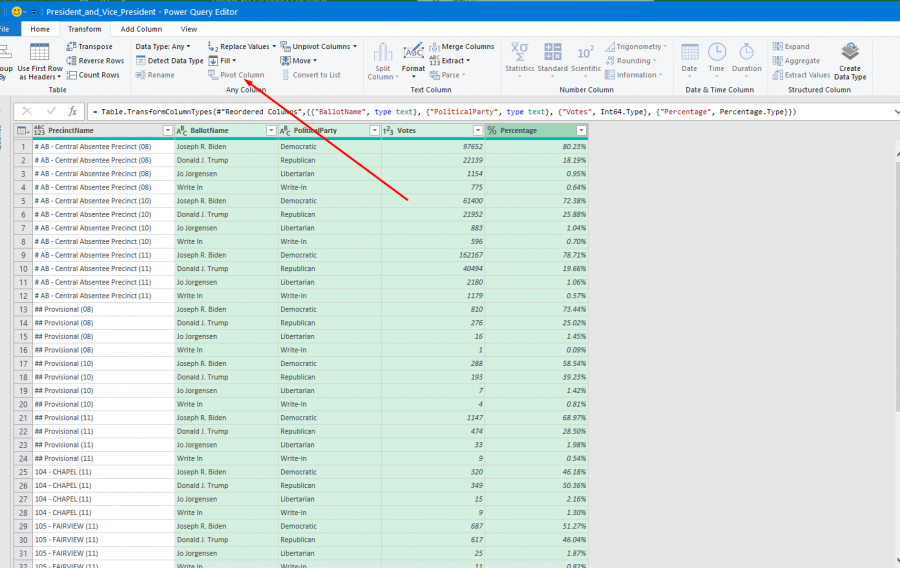The width and height of the screenshot is (900, 568).
Task: Open the Move dropdown
Action: [298, 61]
